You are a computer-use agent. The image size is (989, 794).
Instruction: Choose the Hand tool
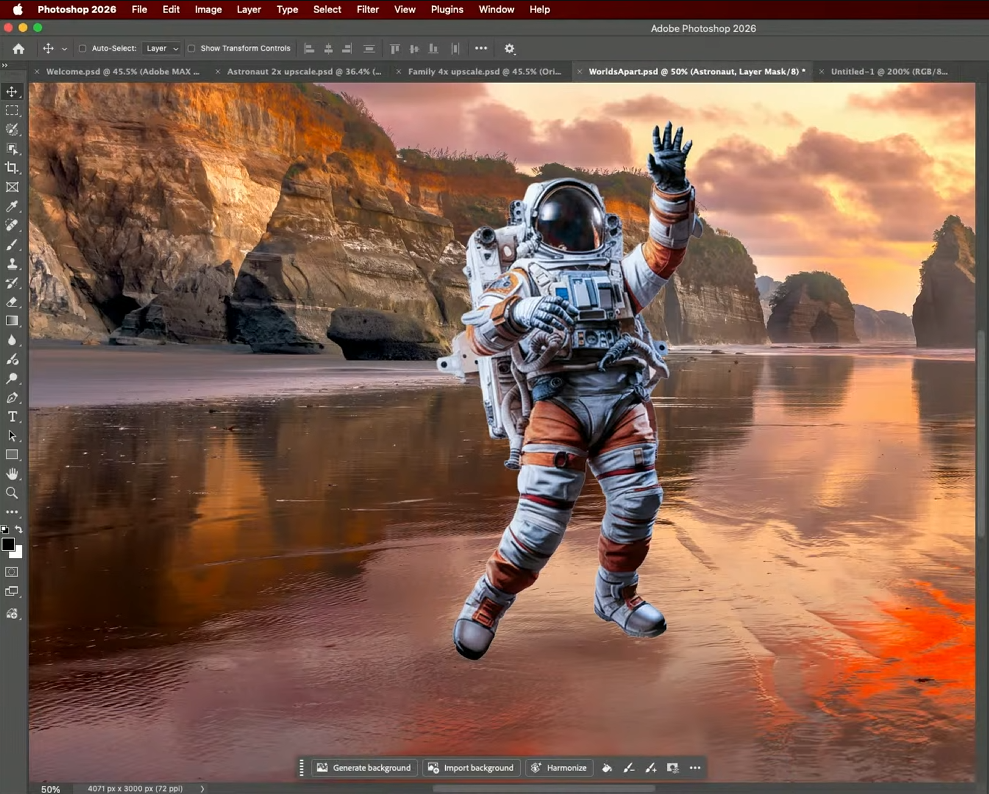12,474
